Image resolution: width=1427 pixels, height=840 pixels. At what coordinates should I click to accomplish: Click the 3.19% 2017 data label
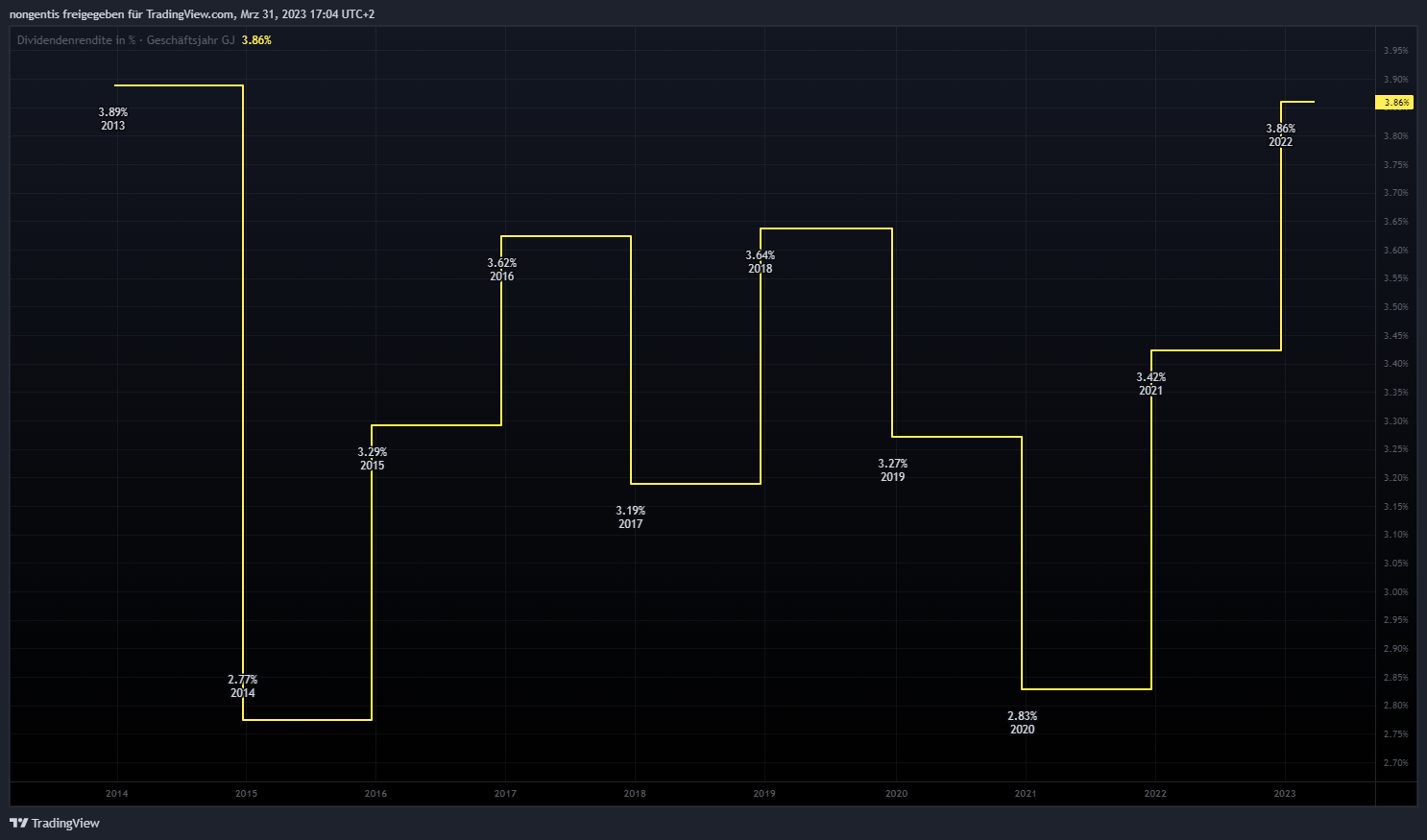[x=631, y=517]
